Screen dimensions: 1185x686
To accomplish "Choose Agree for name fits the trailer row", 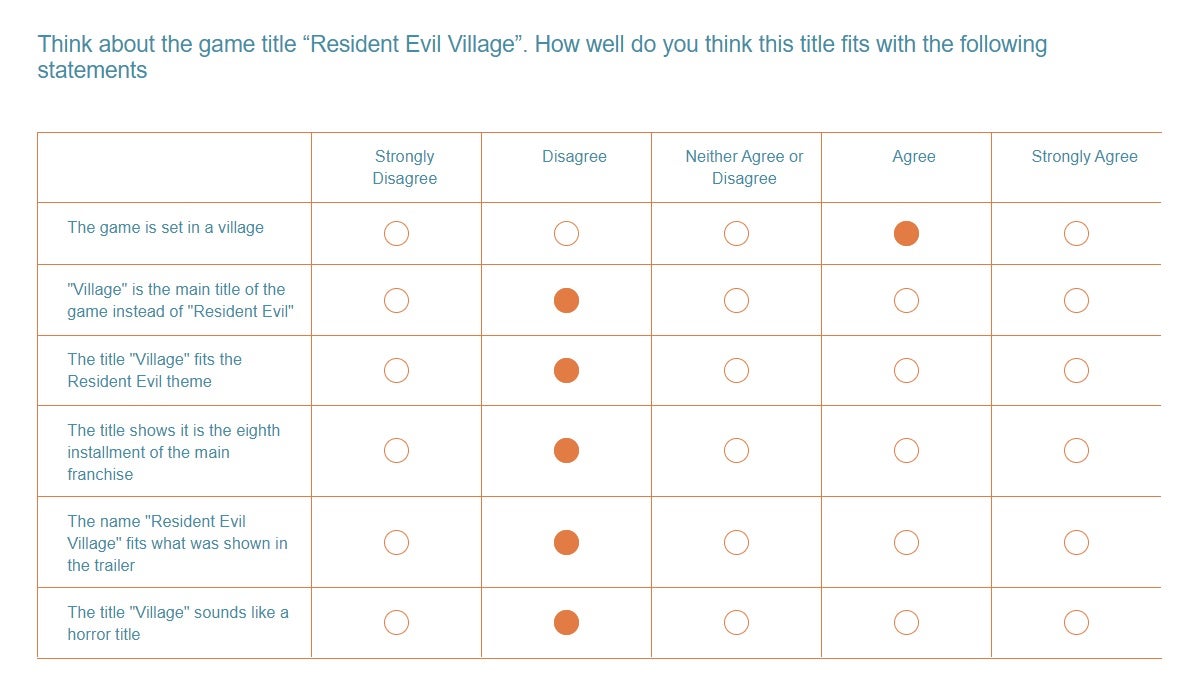I will [x=906, y=542].
